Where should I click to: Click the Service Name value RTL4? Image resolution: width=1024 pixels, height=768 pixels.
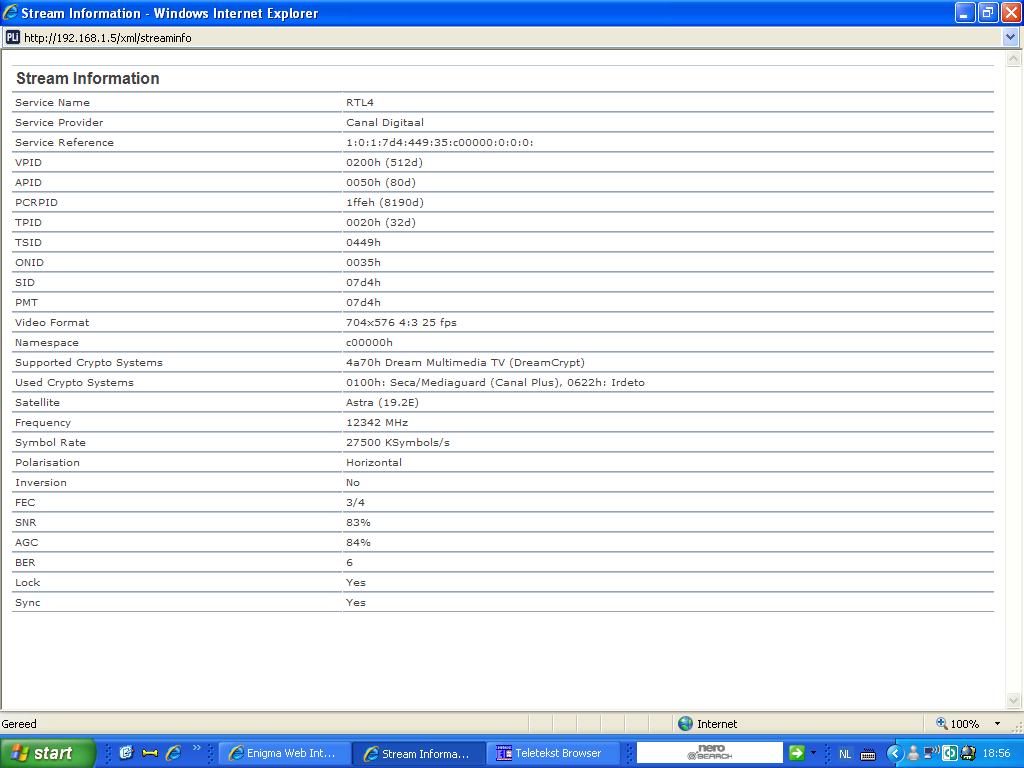click(360, 103)
